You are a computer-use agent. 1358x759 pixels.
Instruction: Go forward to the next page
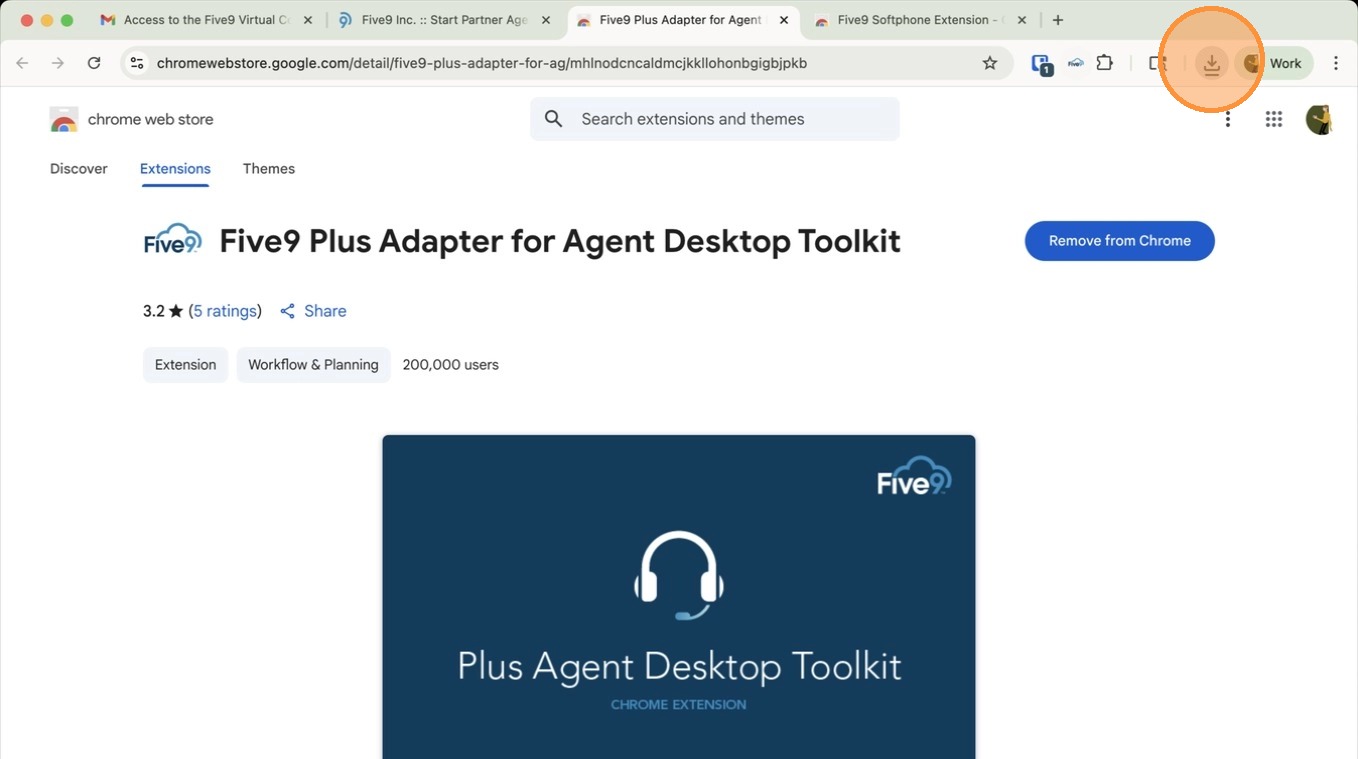(58, 63)
